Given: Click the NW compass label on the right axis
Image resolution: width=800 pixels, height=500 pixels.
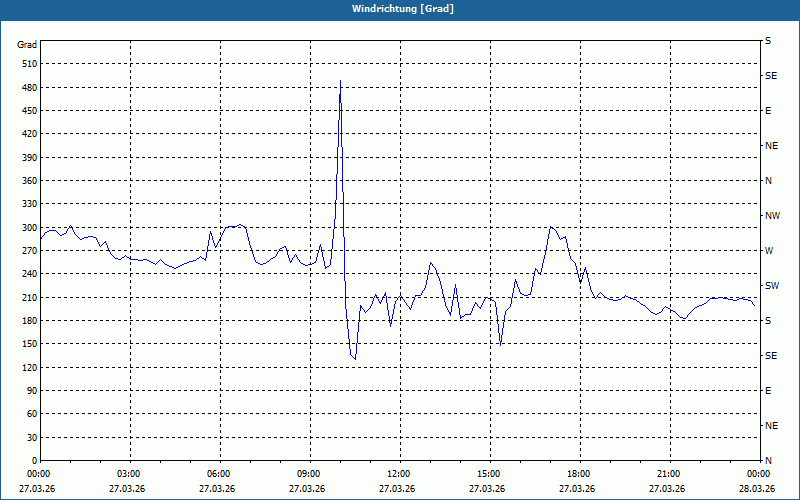Looking at the screenshot, I should [772, 216].
